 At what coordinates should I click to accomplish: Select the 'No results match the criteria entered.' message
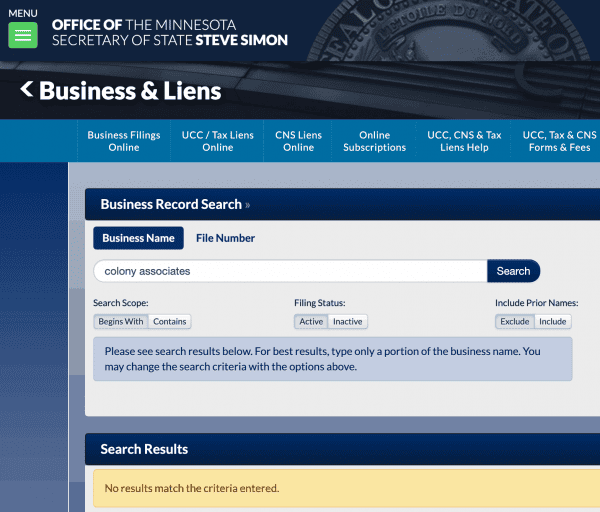tap(192, 488)
